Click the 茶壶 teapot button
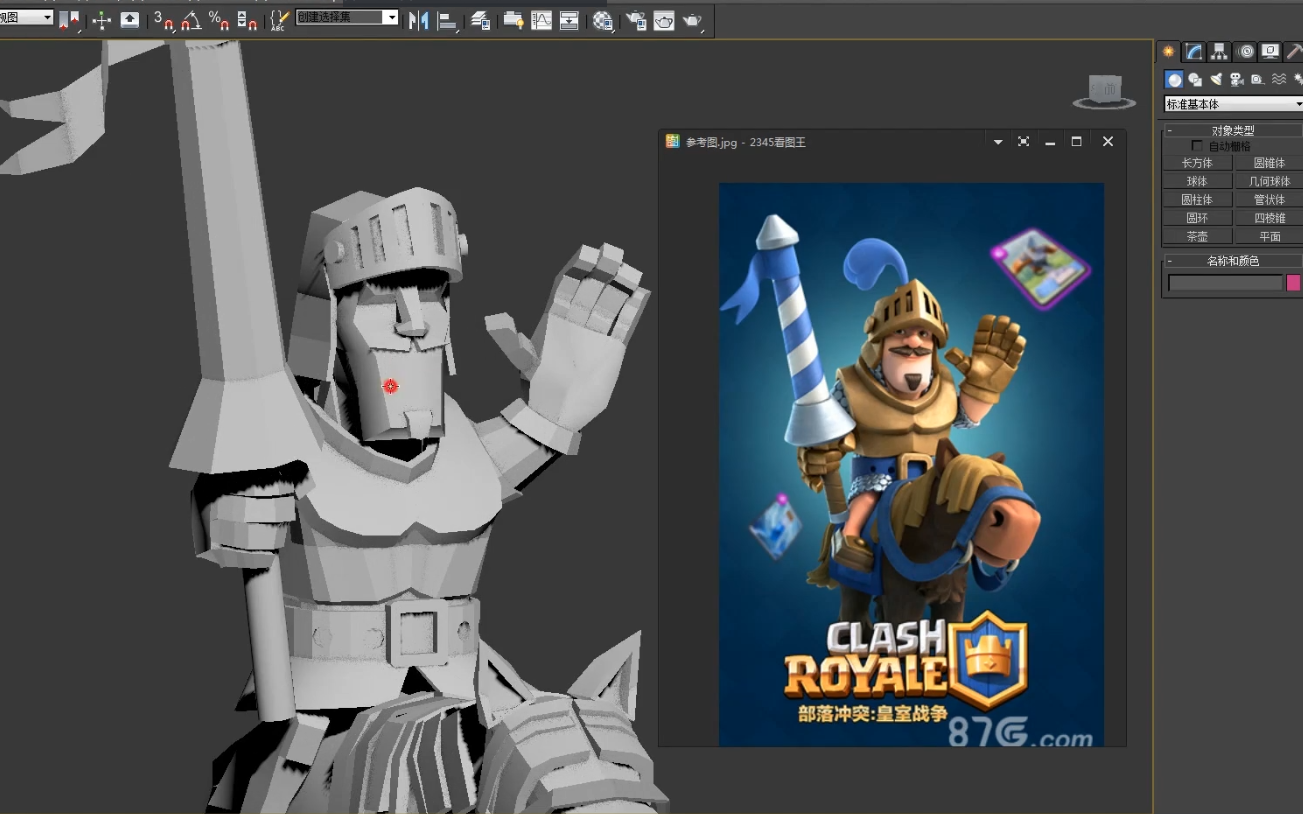Viewport: 1303px width, 814px height. [x=1197, y=237]
